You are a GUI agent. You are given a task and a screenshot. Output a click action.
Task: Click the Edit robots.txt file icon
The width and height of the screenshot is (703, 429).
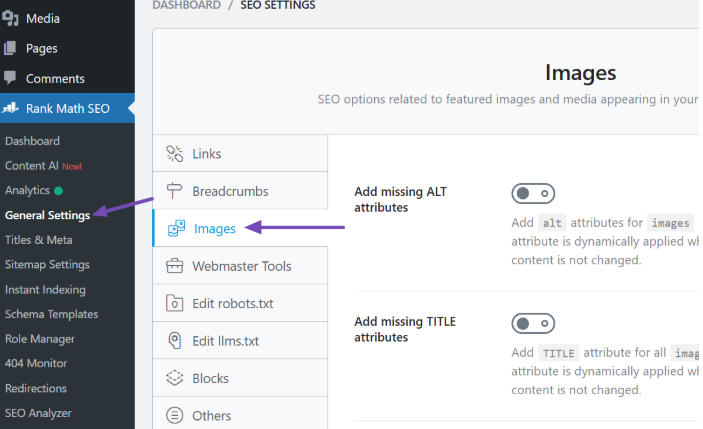tap(174, 303)
